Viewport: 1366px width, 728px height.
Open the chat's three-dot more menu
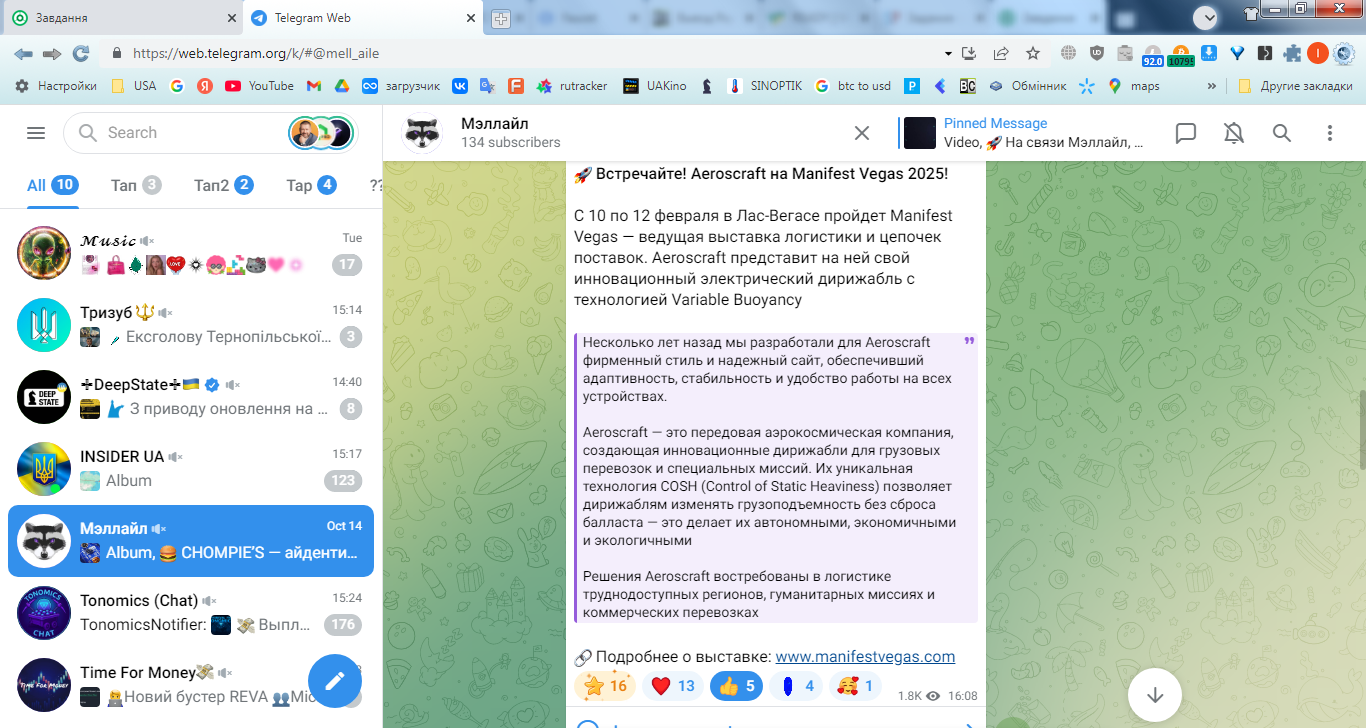click(x=1330, y=133)
